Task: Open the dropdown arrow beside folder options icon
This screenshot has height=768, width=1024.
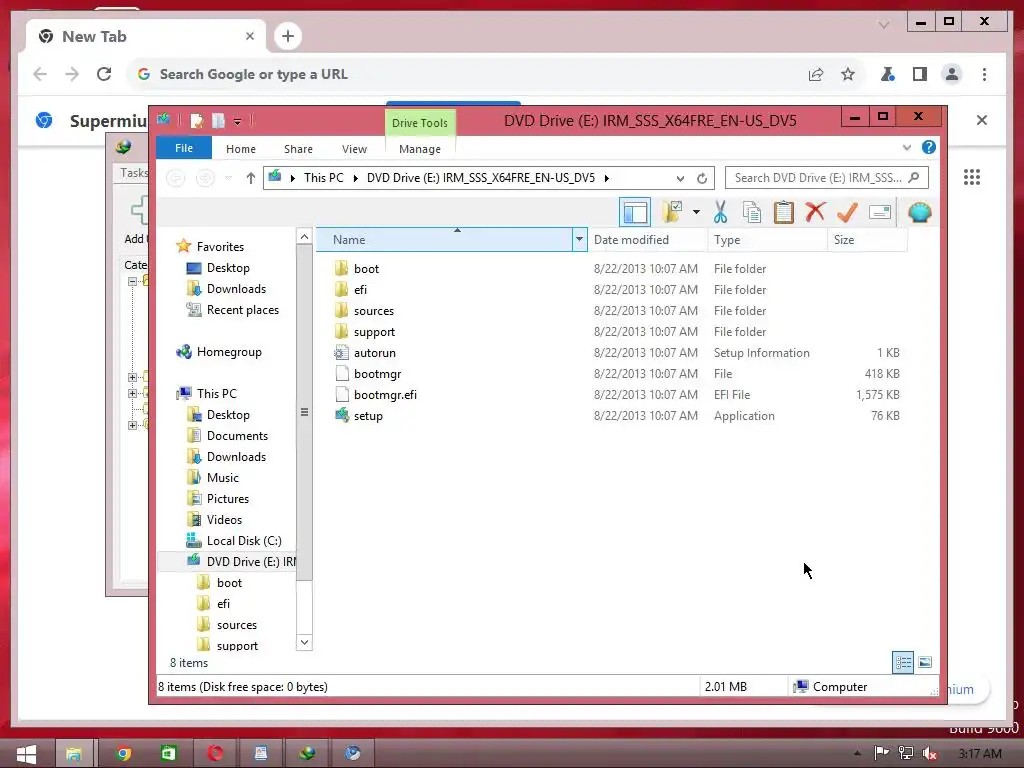Action: pos(696,212)
